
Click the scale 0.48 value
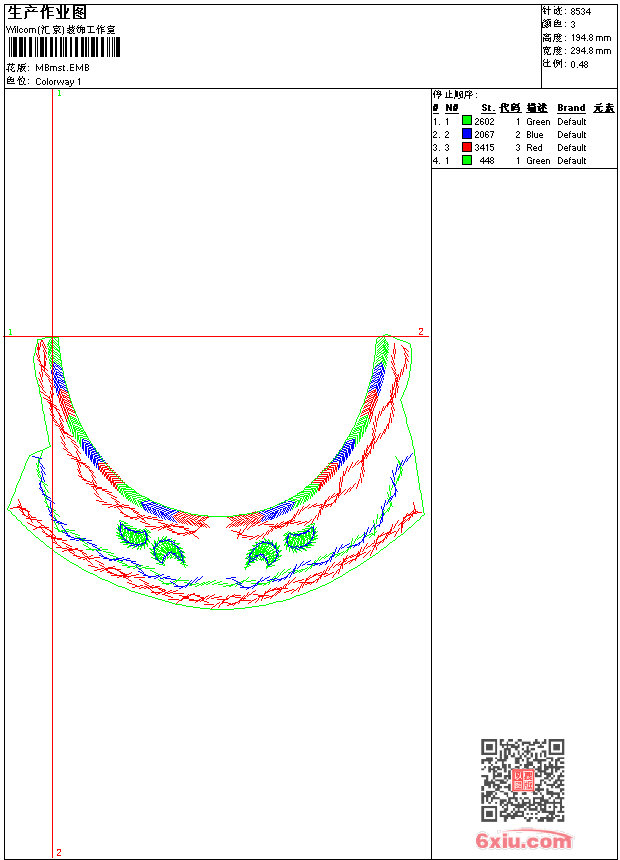[x=579, y=65]
